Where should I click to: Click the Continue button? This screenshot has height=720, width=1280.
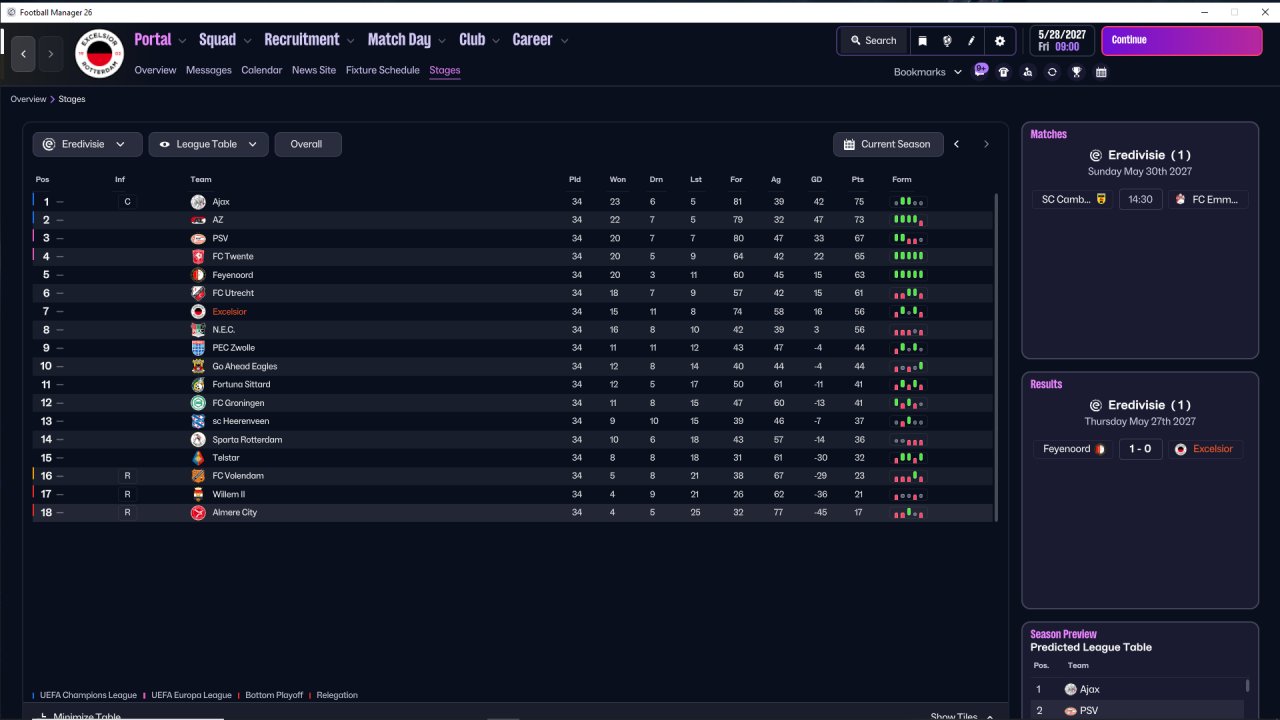tap(1182, 41)
